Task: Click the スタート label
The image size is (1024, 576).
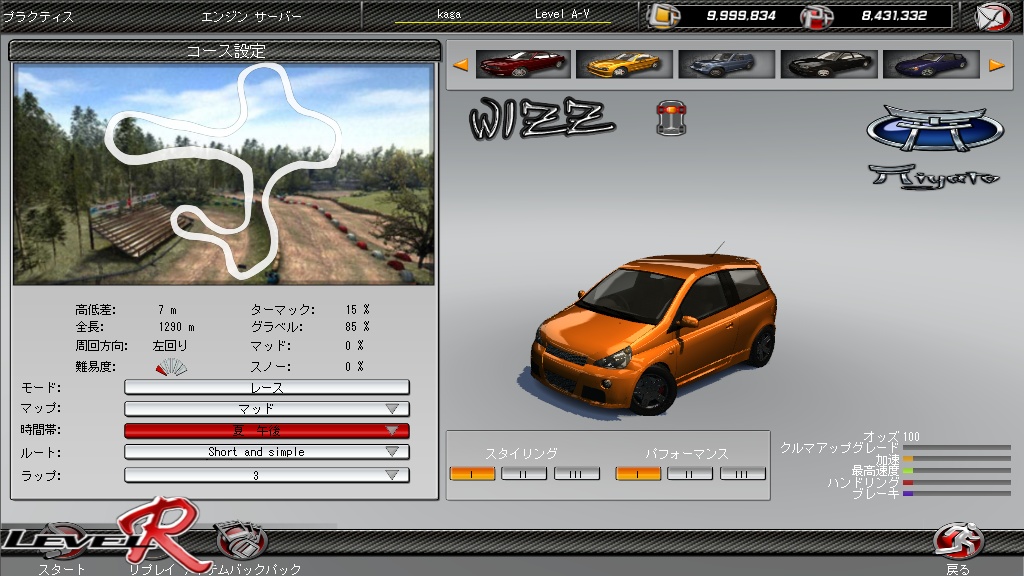Action: click(x=61, y=569)
